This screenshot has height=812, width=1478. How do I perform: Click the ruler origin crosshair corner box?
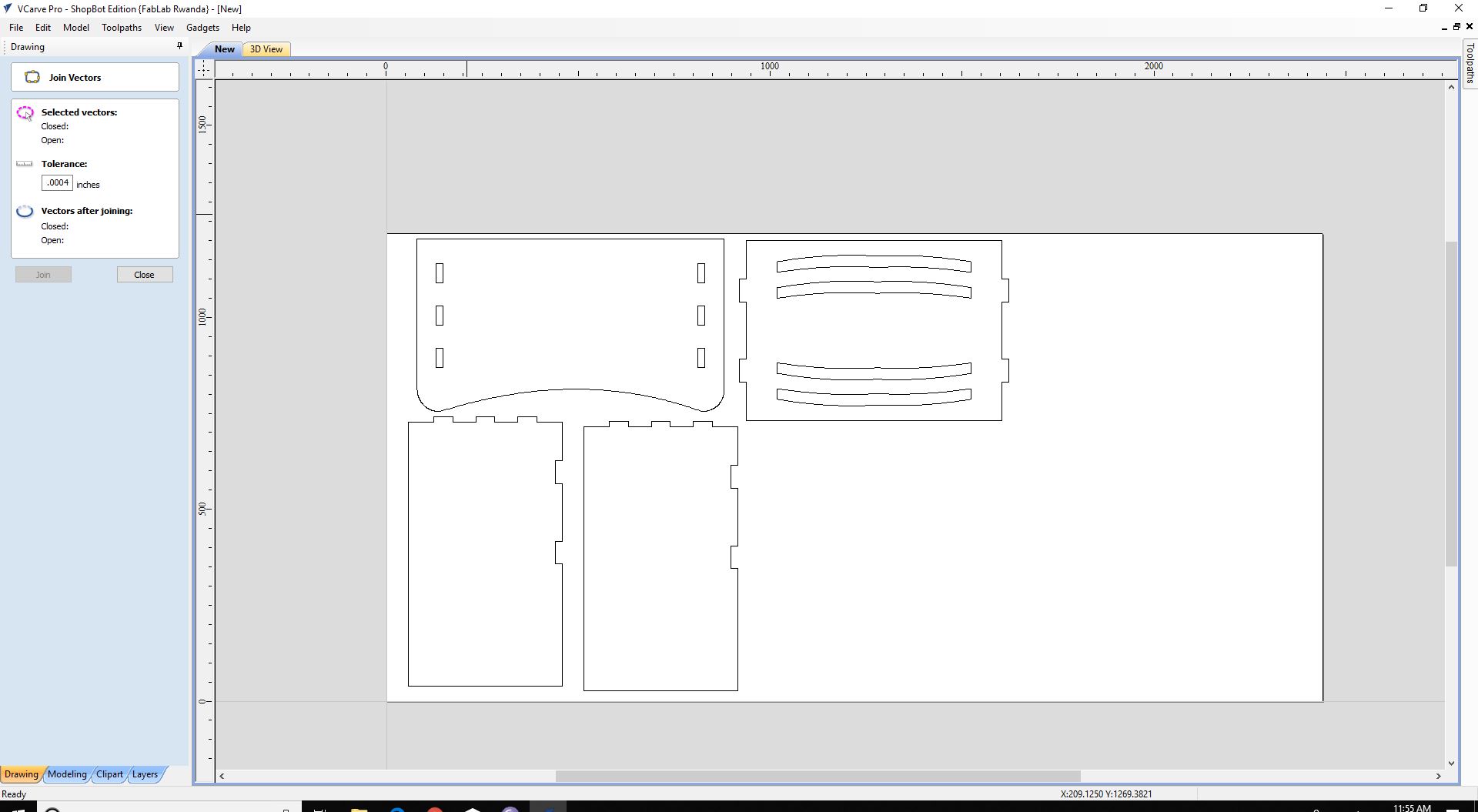coord(204,69)
